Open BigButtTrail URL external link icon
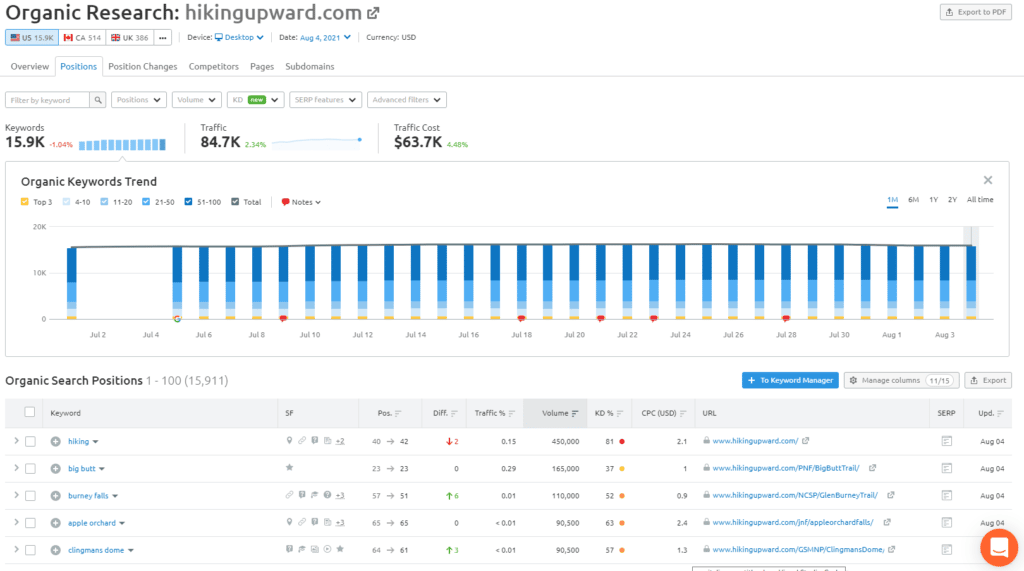 pyautogui.click(x=872, y=468)
